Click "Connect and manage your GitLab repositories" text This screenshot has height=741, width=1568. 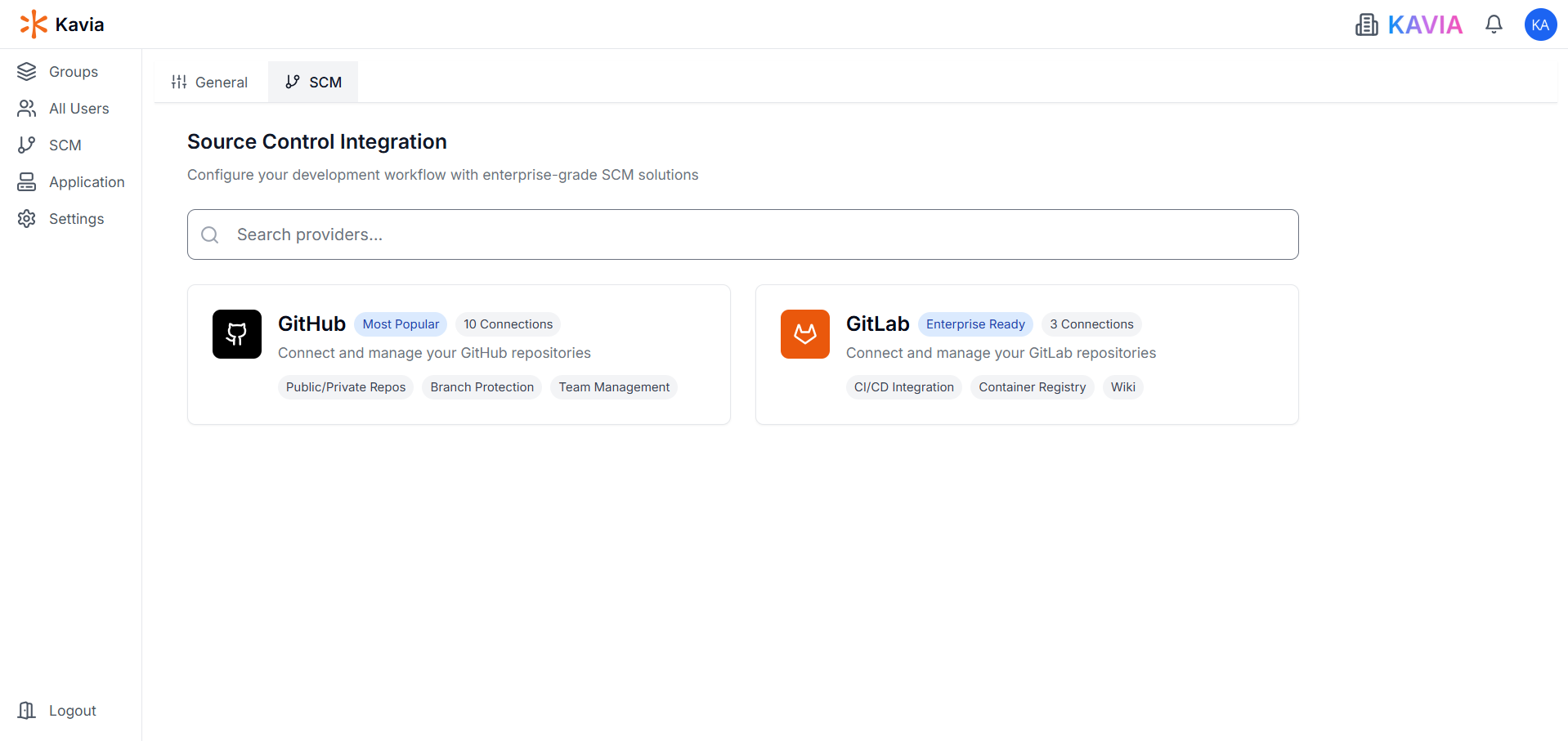tap(1001, 353)
